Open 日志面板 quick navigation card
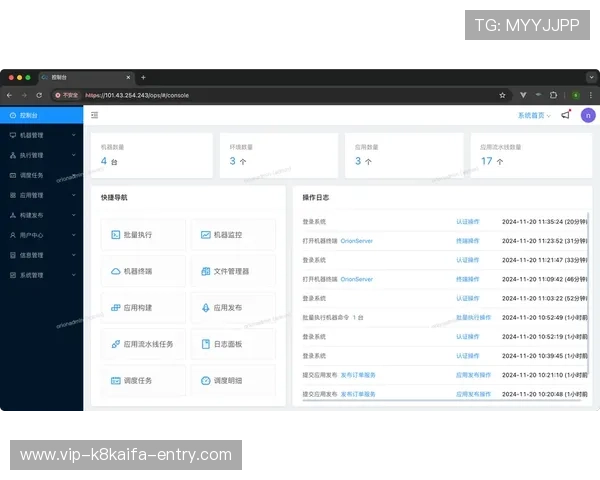Screen dimensions: 600x480 pyautogui.click(x=233, y=344)
